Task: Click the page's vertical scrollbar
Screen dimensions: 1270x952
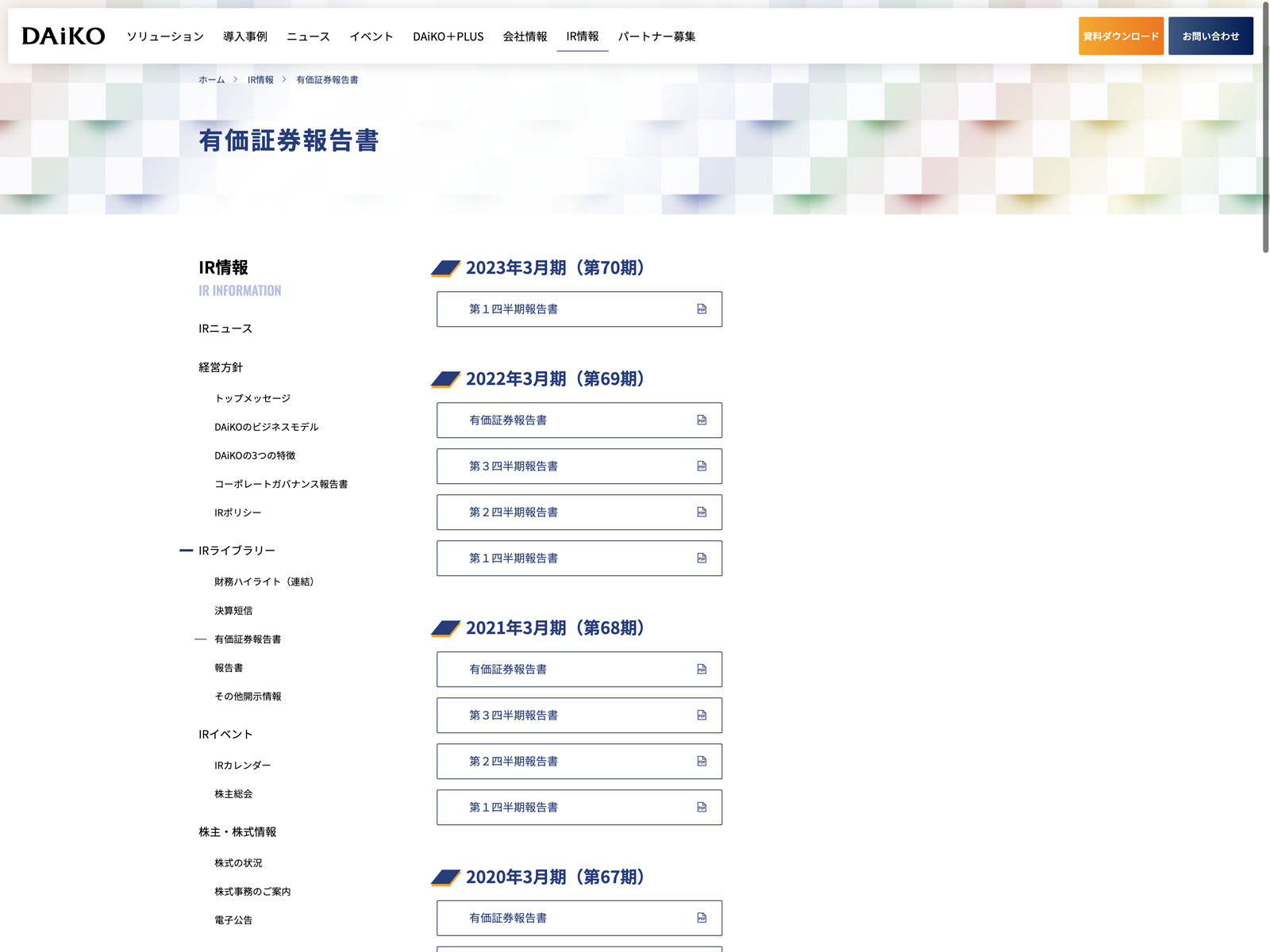Action: click(x=1265, y=127)
